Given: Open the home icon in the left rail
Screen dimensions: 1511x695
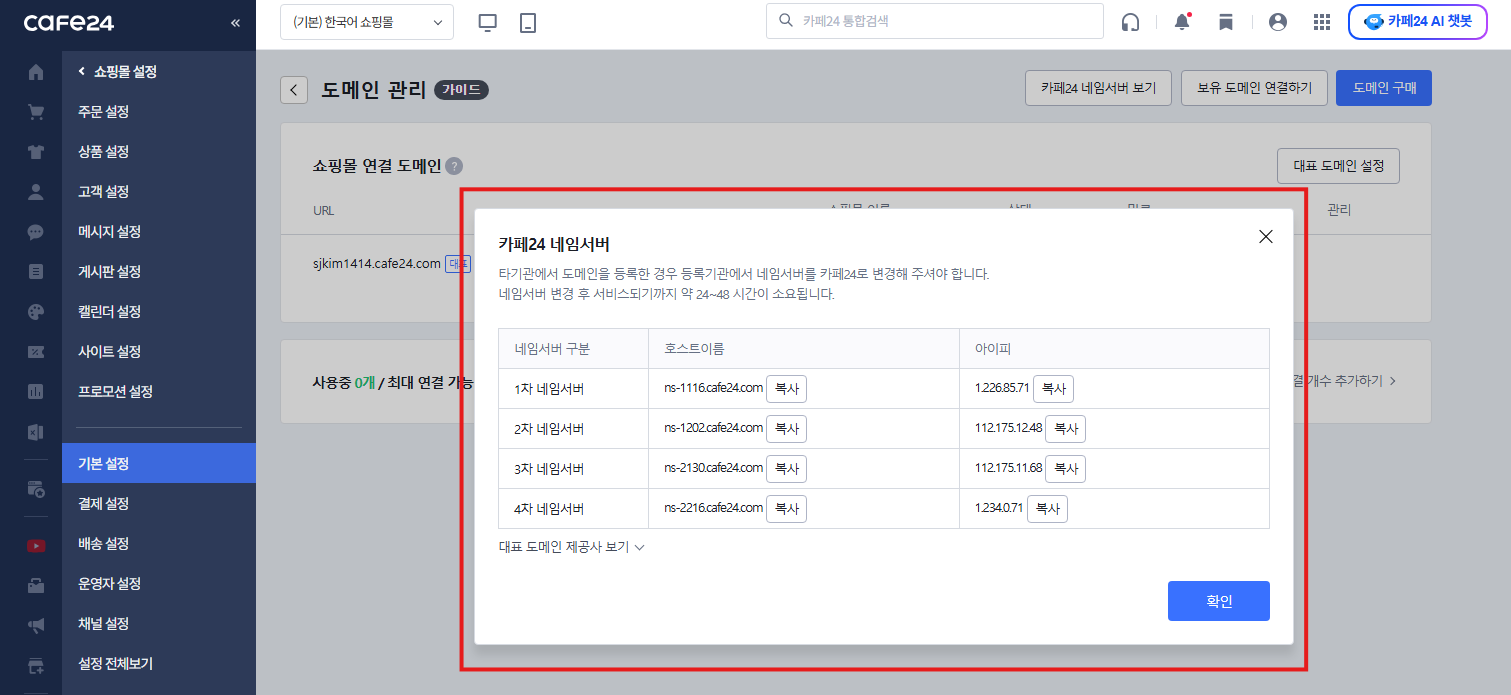Looking at the screenshot, I should tap(36, 72).
